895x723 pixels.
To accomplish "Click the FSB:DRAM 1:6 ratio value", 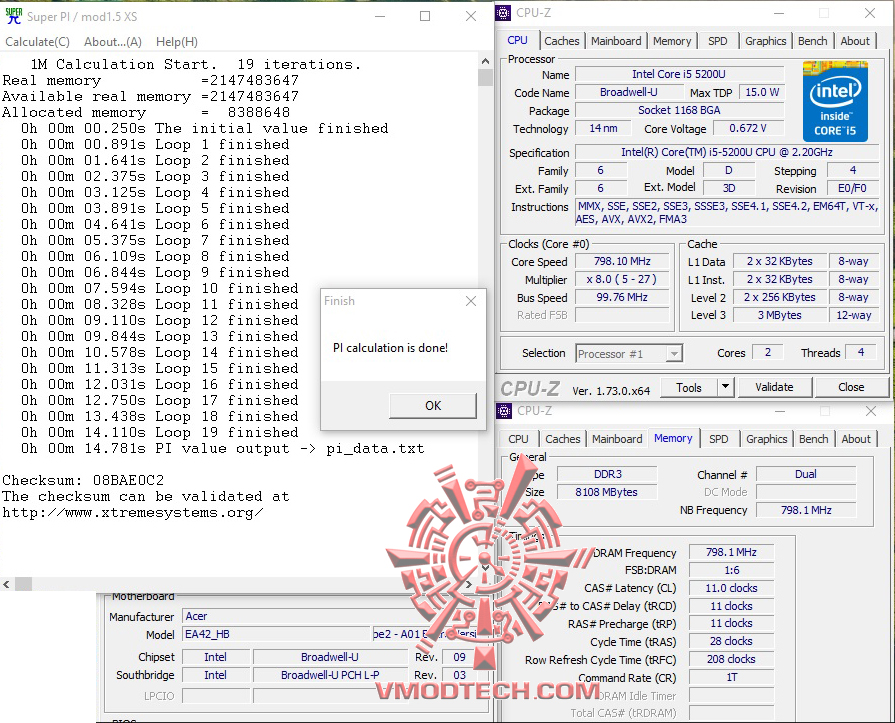I will [x=731, y=570].
